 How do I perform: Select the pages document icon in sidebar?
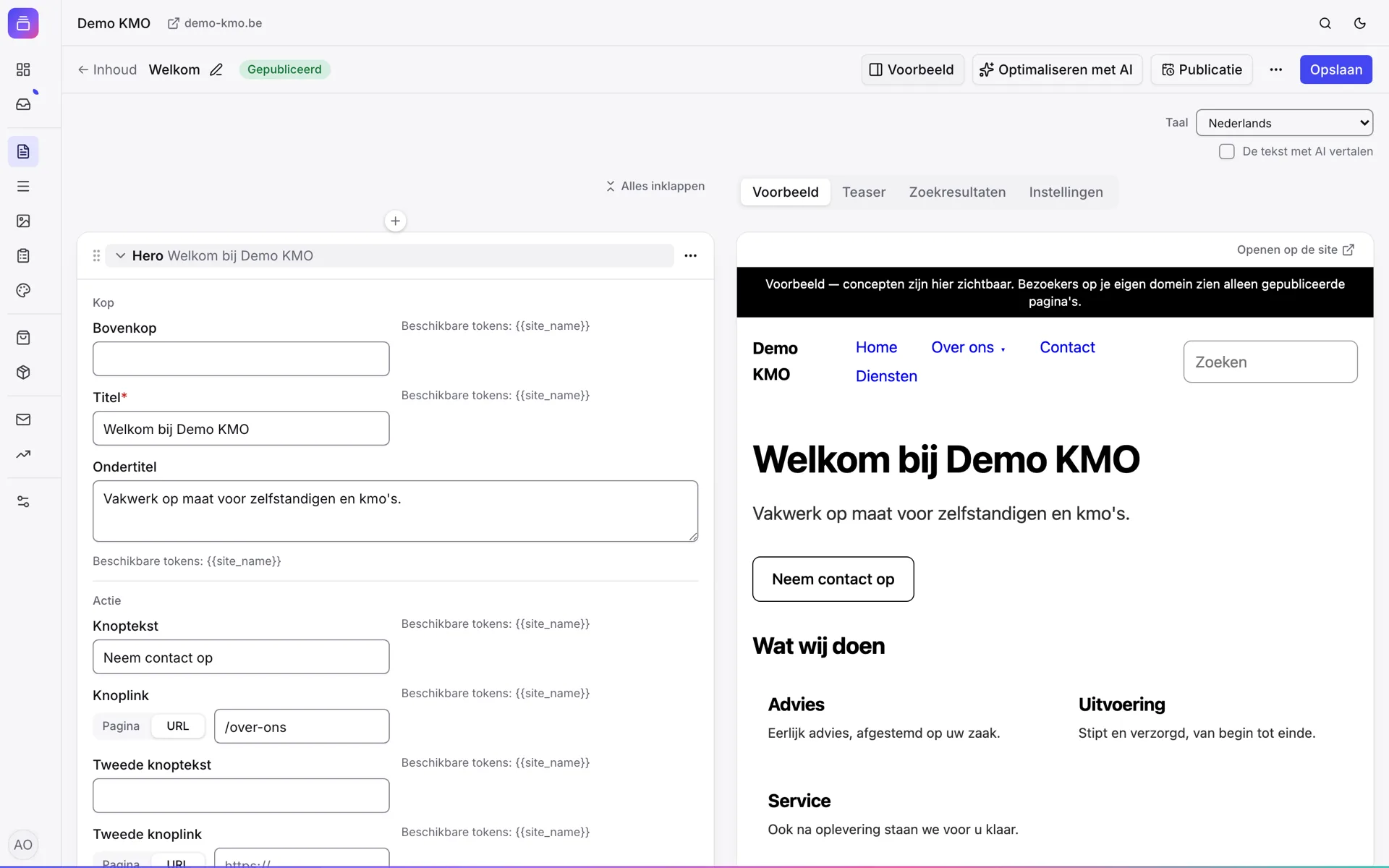(x=23, y=151)
